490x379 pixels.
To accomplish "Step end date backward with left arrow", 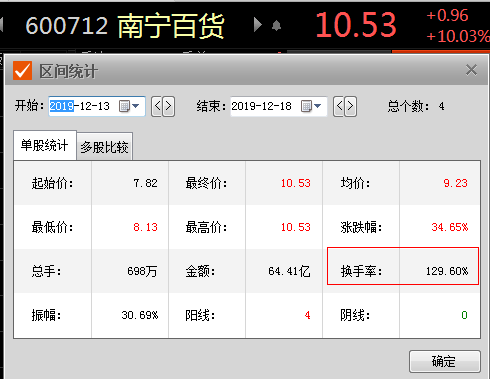I will coord(339,106).
